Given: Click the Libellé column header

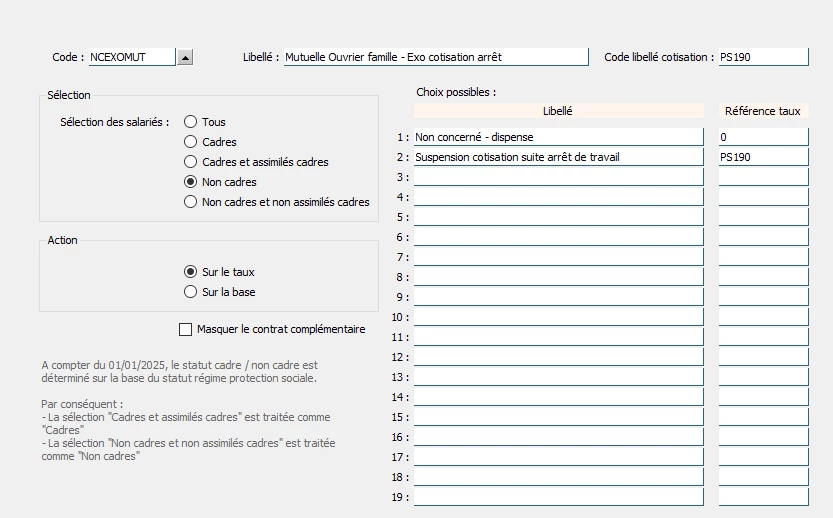Looking at the screenshot, I should (558, 111).
